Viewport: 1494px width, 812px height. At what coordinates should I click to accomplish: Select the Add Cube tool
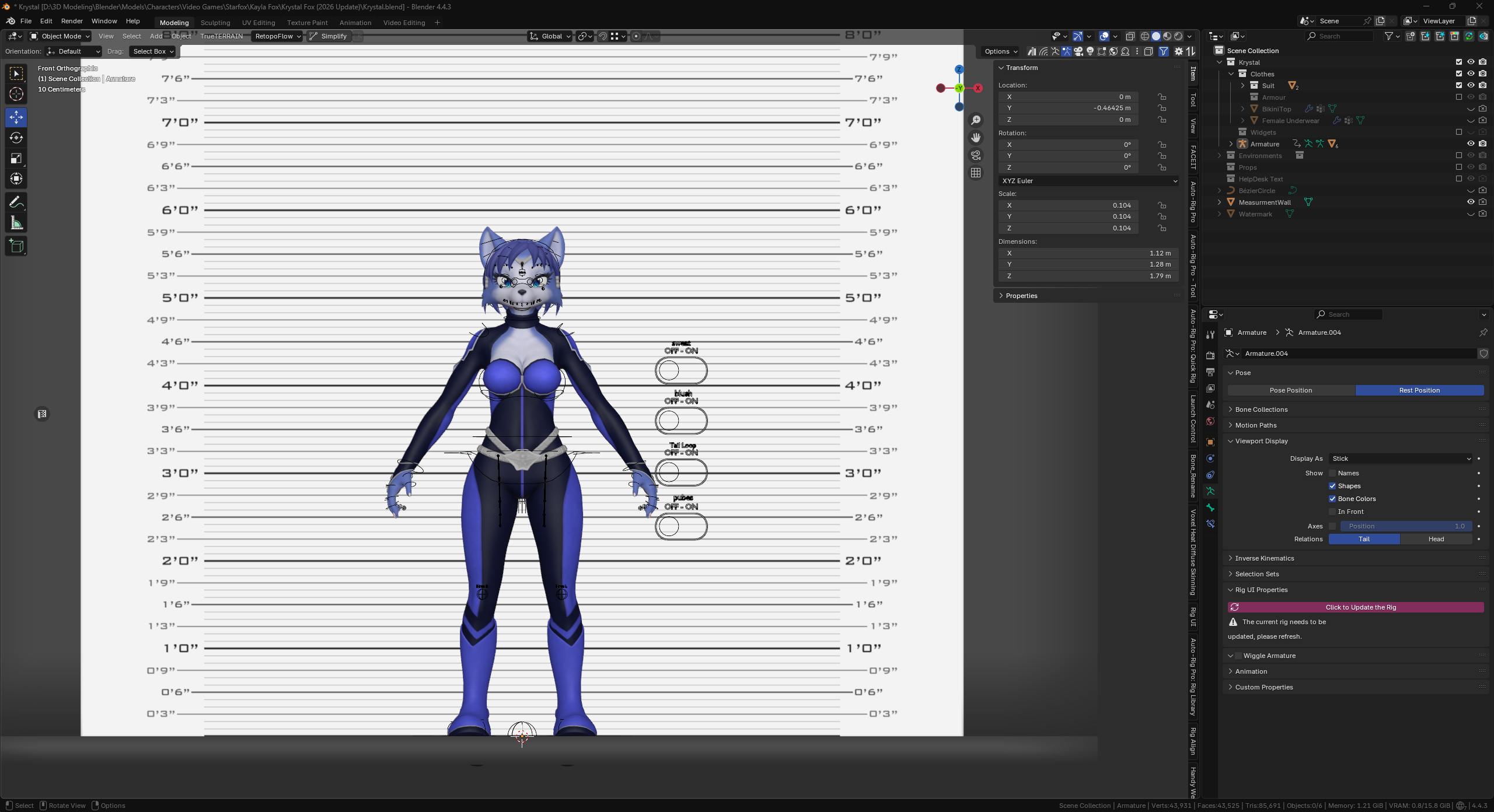point(16,246)
